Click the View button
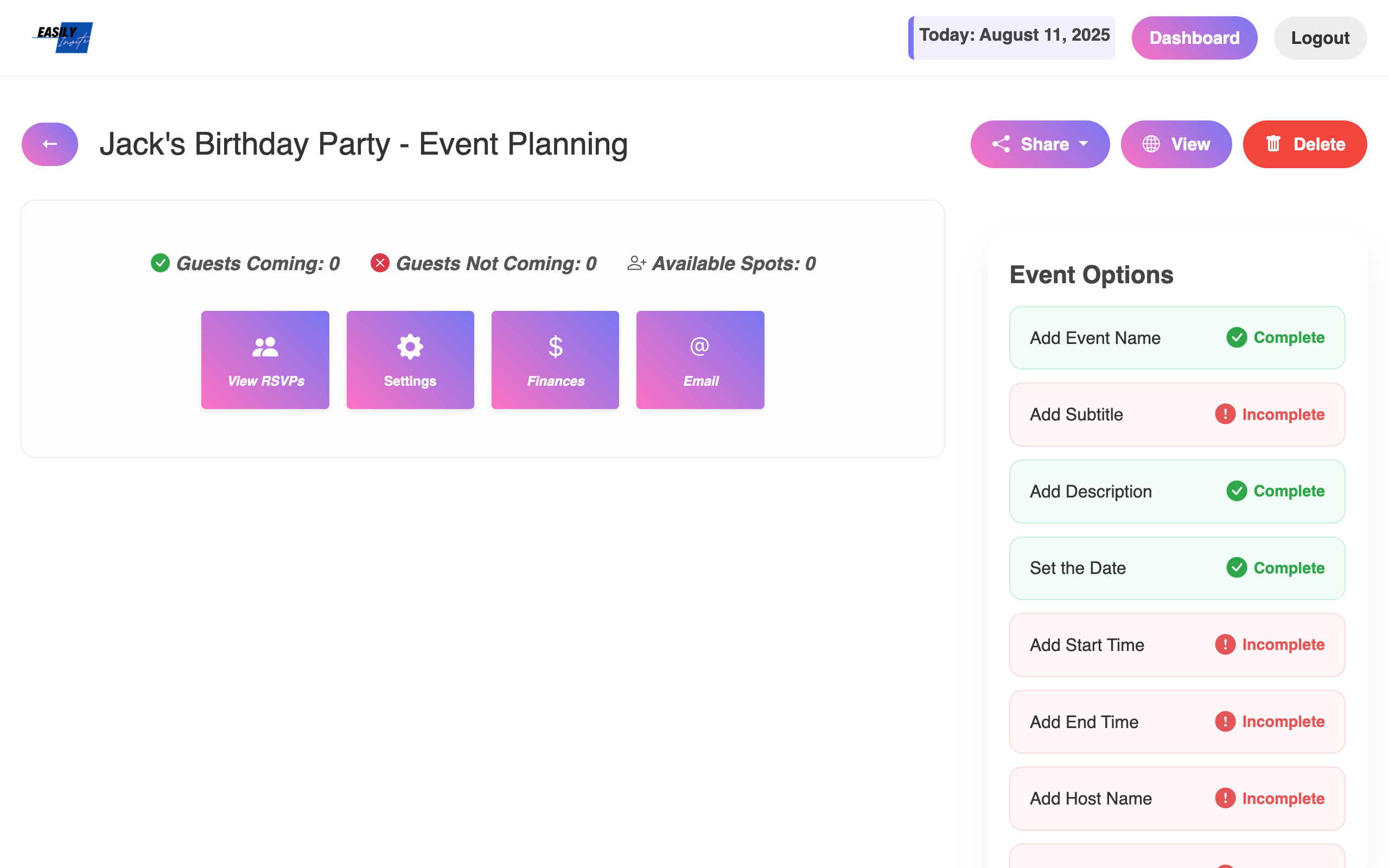Image resolution: width=1389 pixels, height=868 pixels. [x=1176, y=144]
